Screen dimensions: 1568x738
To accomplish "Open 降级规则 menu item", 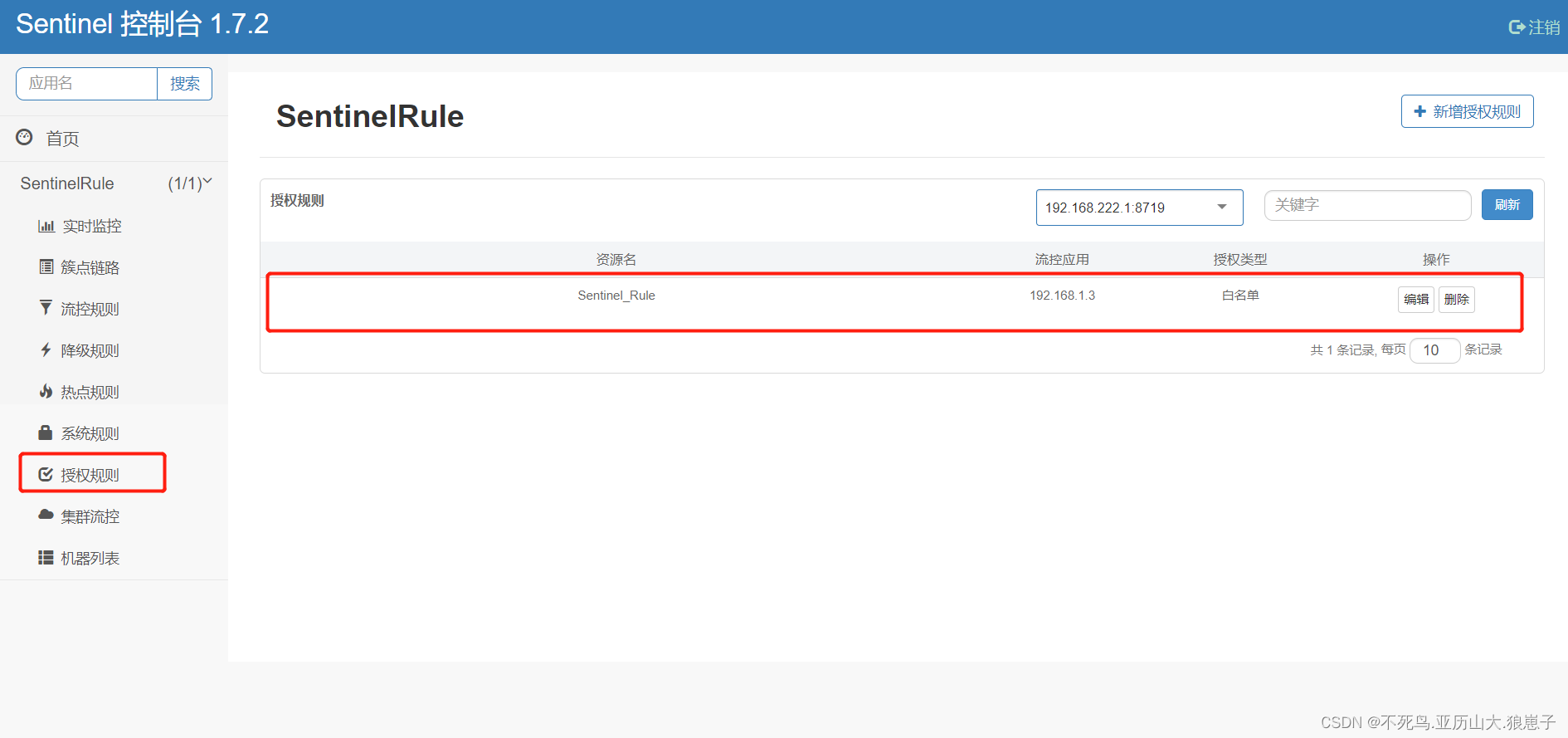I will coord(90,350).
